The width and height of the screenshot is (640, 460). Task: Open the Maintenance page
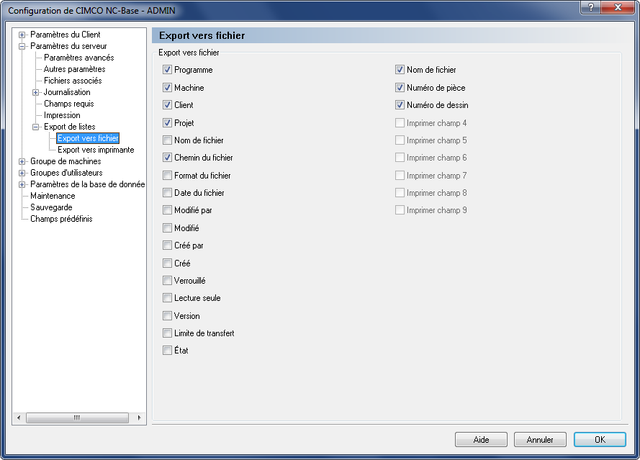click(x=52, y=196)
